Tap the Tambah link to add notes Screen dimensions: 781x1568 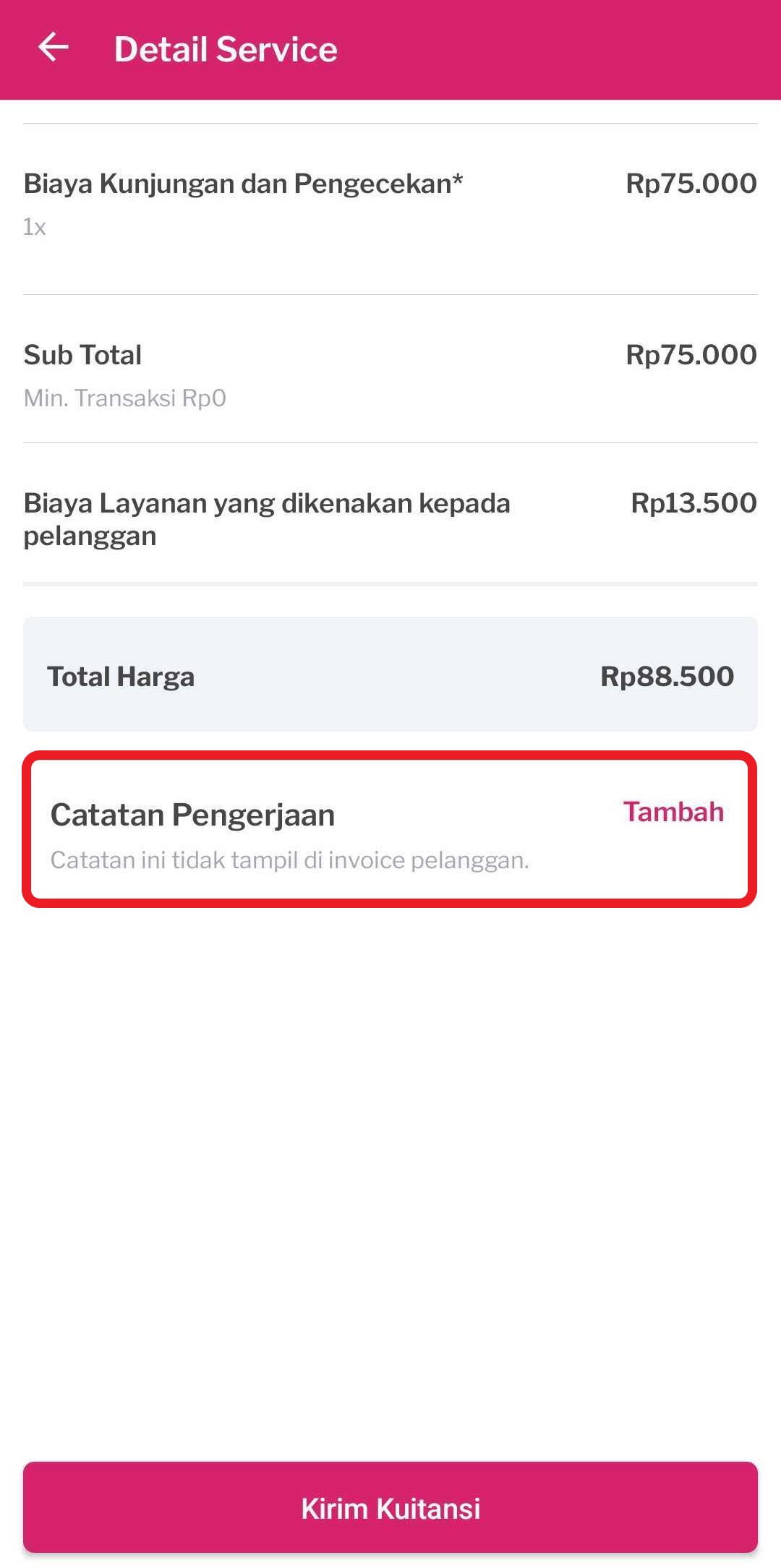[673, 812]
